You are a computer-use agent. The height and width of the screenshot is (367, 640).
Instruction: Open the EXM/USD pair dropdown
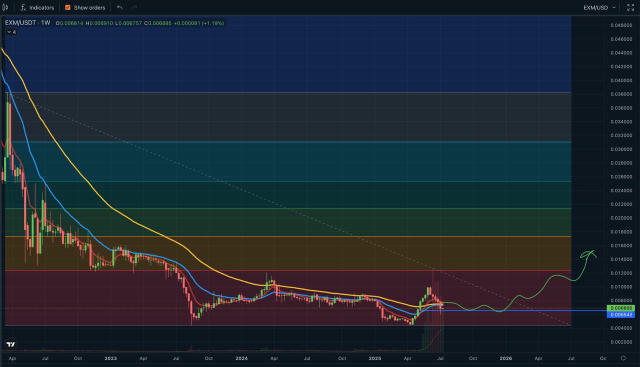click(599, 7)
